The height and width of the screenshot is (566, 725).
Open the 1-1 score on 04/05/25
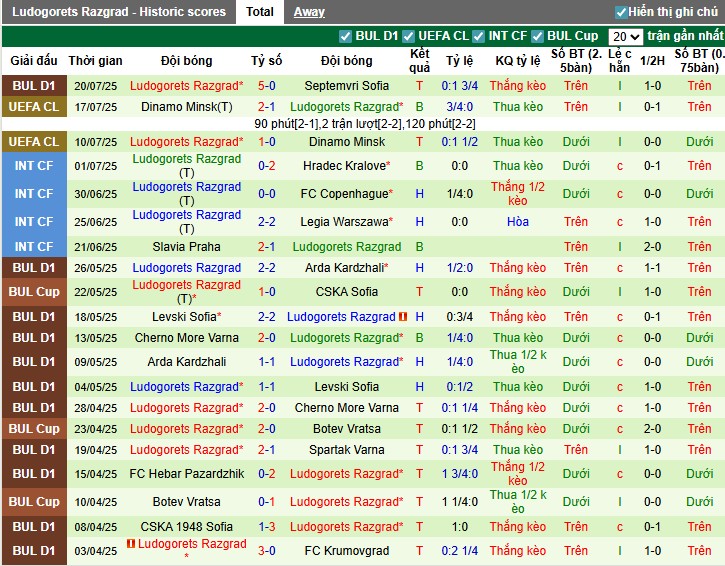266,387
